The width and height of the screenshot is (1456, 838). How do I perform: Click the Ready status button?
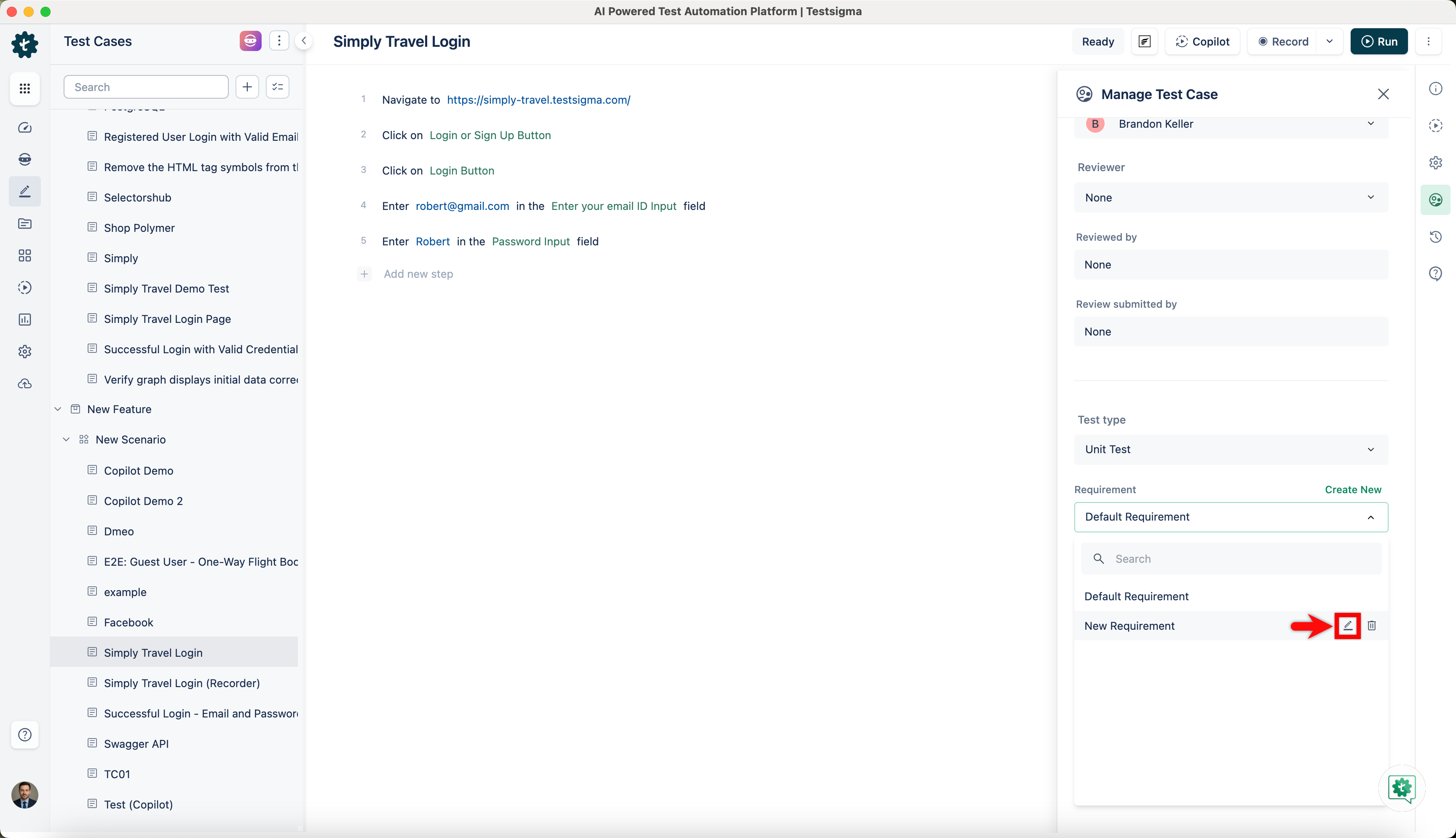point(1098,41)
